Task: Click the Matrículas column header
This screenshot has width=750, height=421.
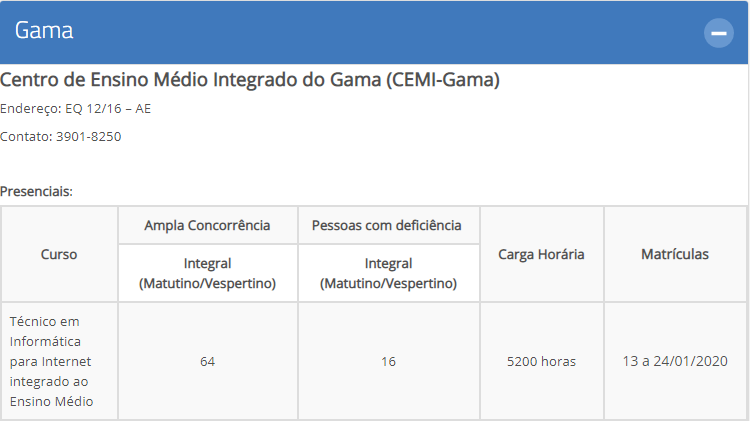Action: [x=675, y=254]
